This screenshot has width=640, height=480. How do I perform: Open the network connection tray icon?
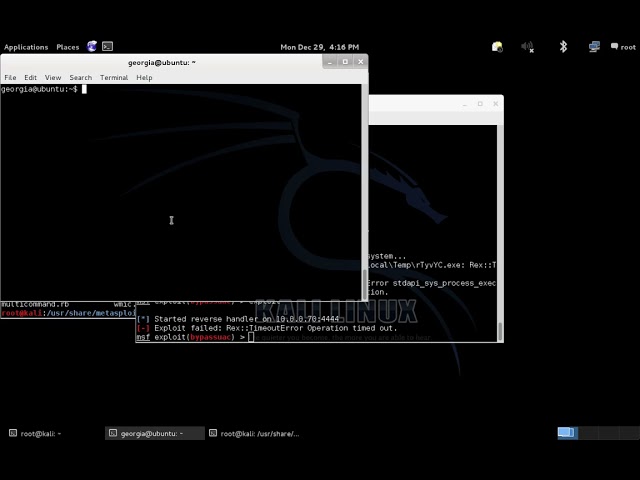[x=594, y=47]
